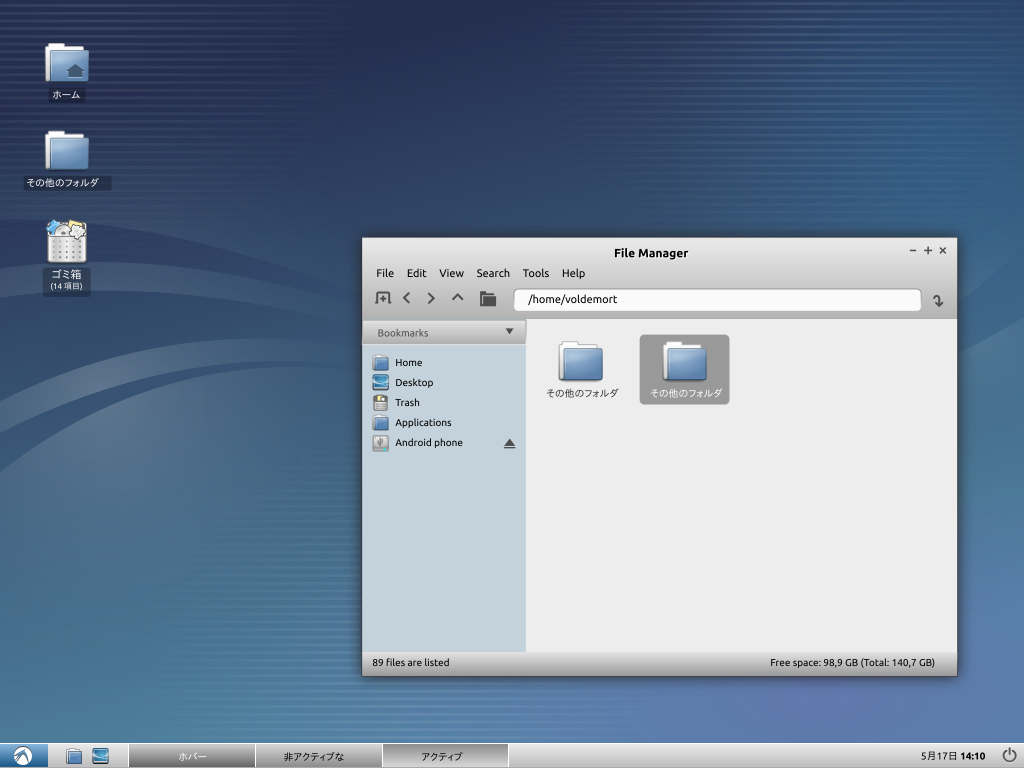The height and width of the screenshot is (768, 1024).
Task: Navigate forward using the toolbar arrow
Action: tap(431, 297)
